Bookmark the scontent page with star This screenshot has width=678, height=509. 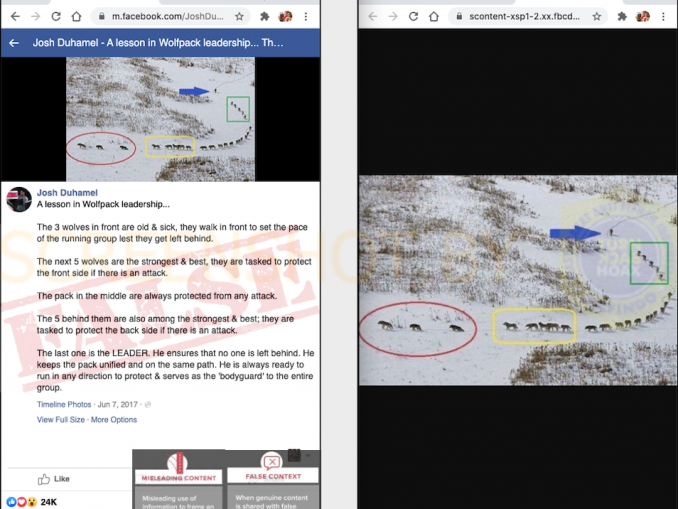597,16
